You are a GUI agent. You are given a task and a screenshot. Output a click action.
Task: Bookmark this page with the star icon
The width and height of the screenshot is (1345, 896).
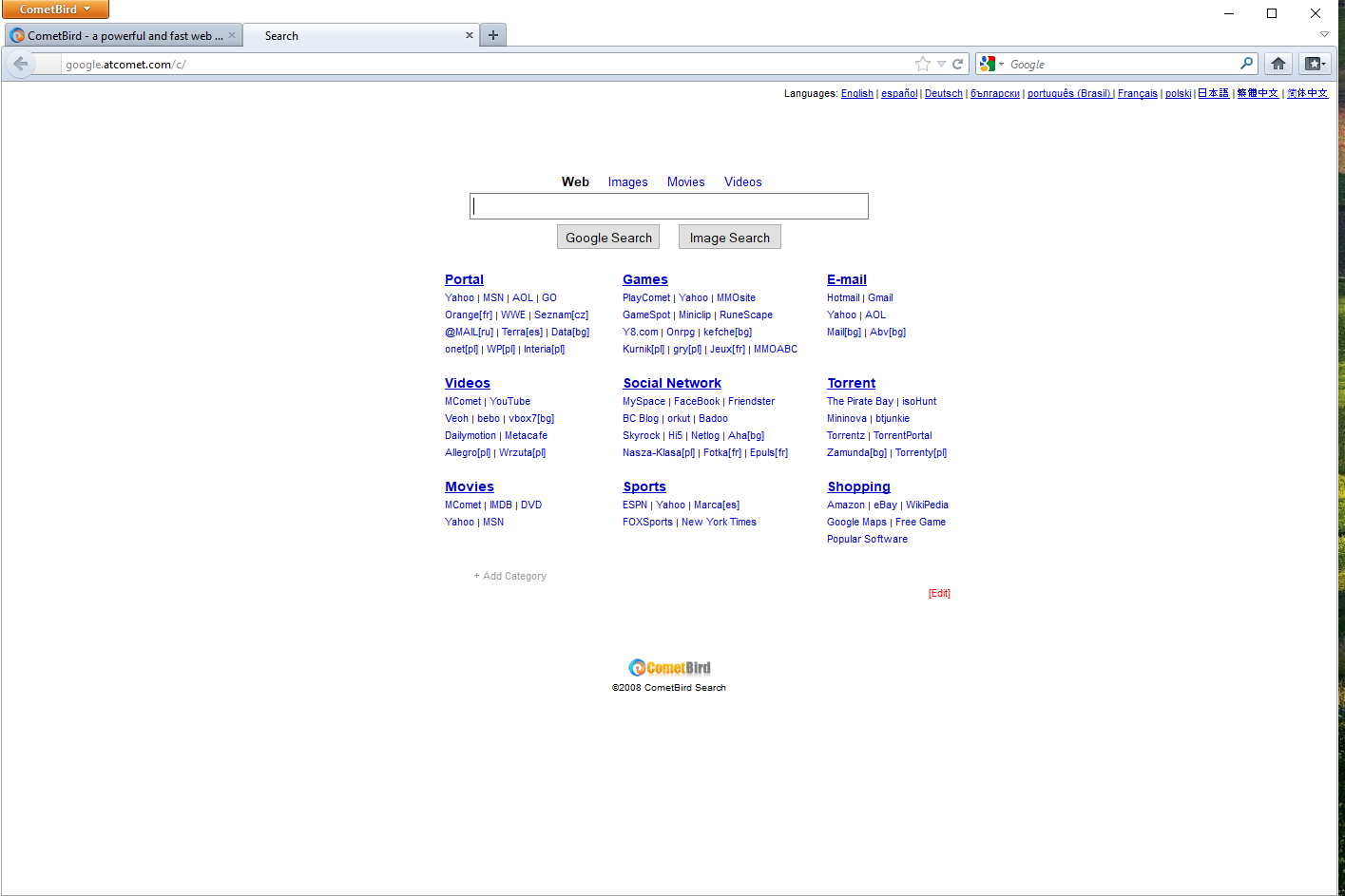[x=922, y=64]
